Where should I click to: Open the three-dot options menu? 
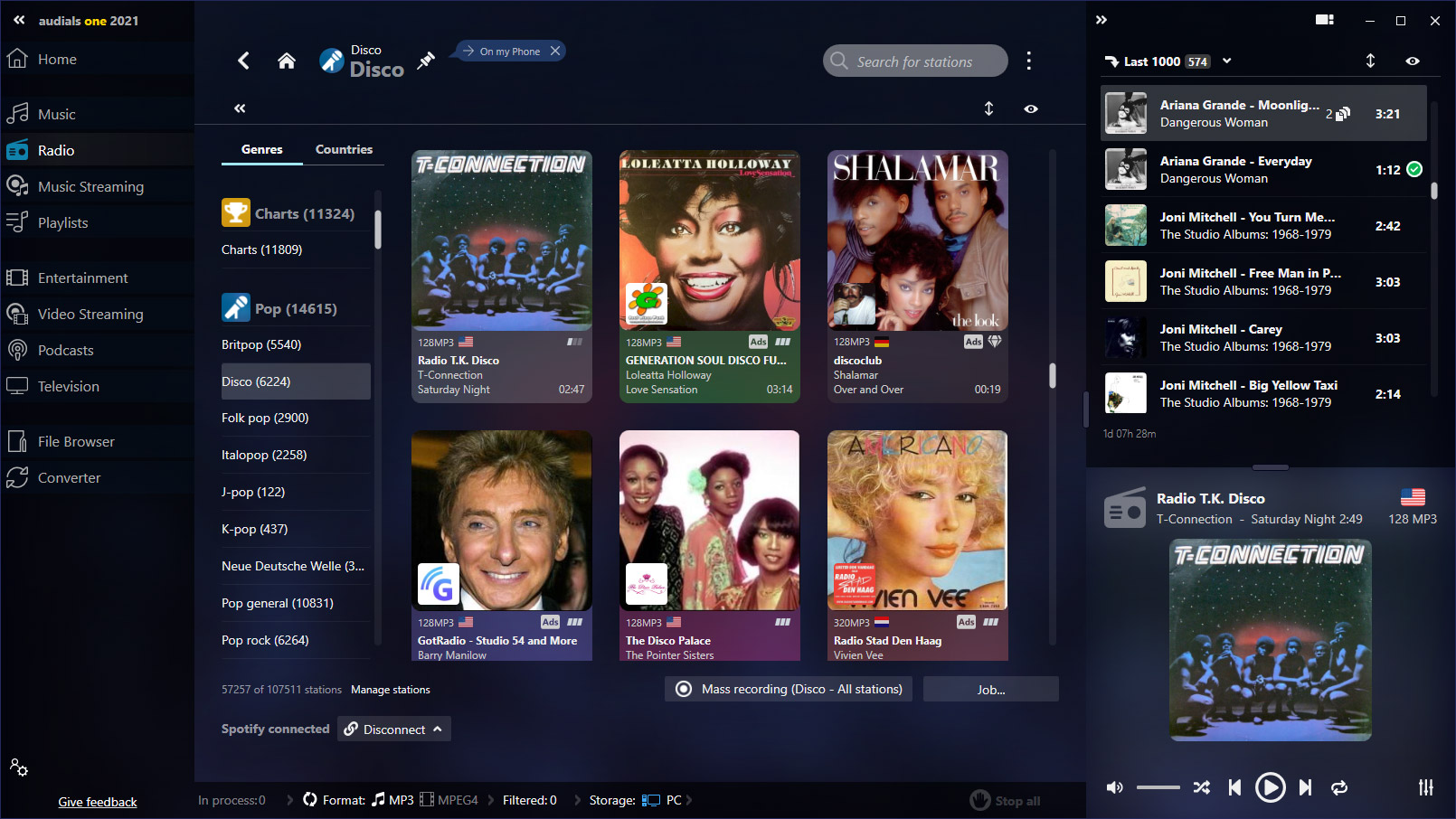[x=1028, y=61]
